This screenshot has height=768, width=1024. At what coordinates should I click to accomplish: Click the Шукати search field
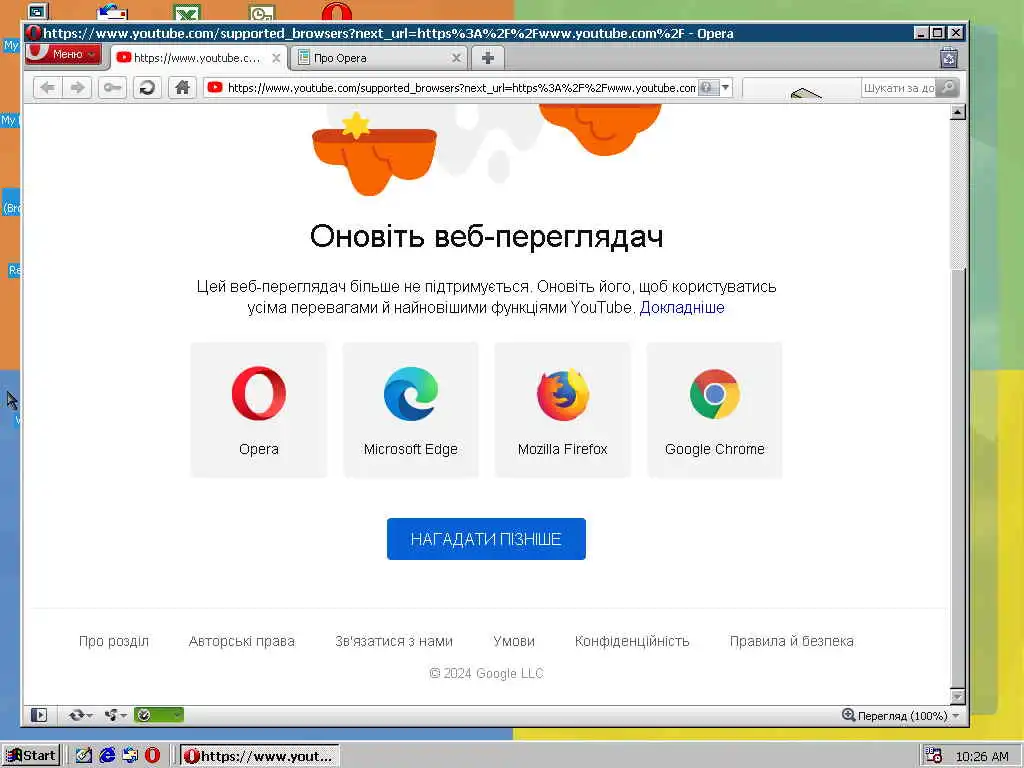pos(898,88)
